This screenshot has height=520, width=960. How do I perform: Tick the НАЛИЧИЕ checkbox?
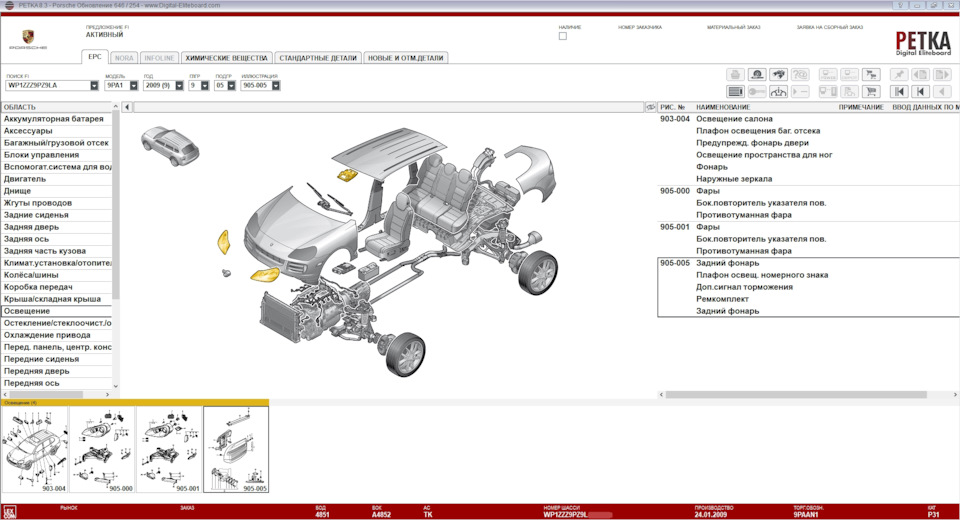click(x=563, y=36)
